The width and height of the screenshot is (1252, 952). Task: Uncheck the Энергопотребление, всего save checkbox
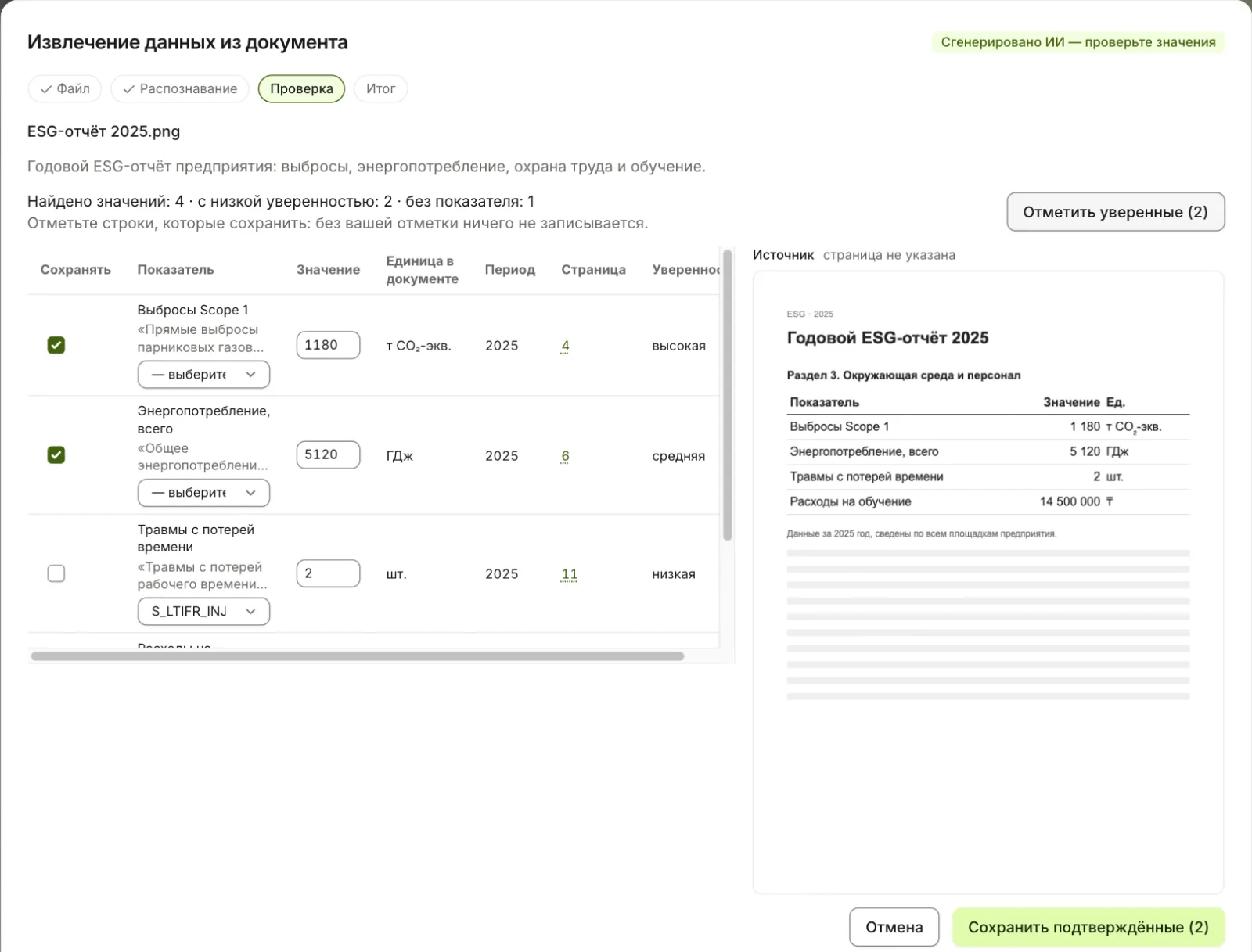pyautogui.click(x=56, y=454)
